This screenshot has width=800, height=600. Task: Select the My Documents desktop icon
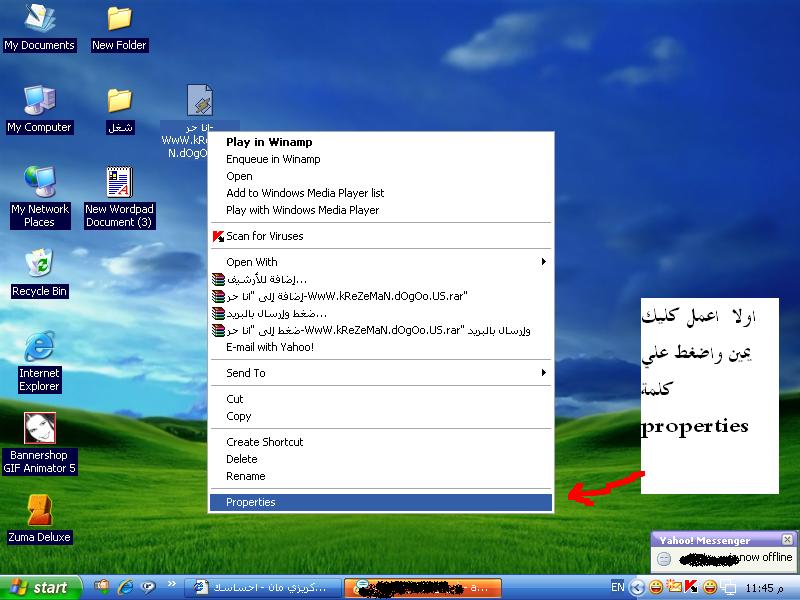[39, 28]
